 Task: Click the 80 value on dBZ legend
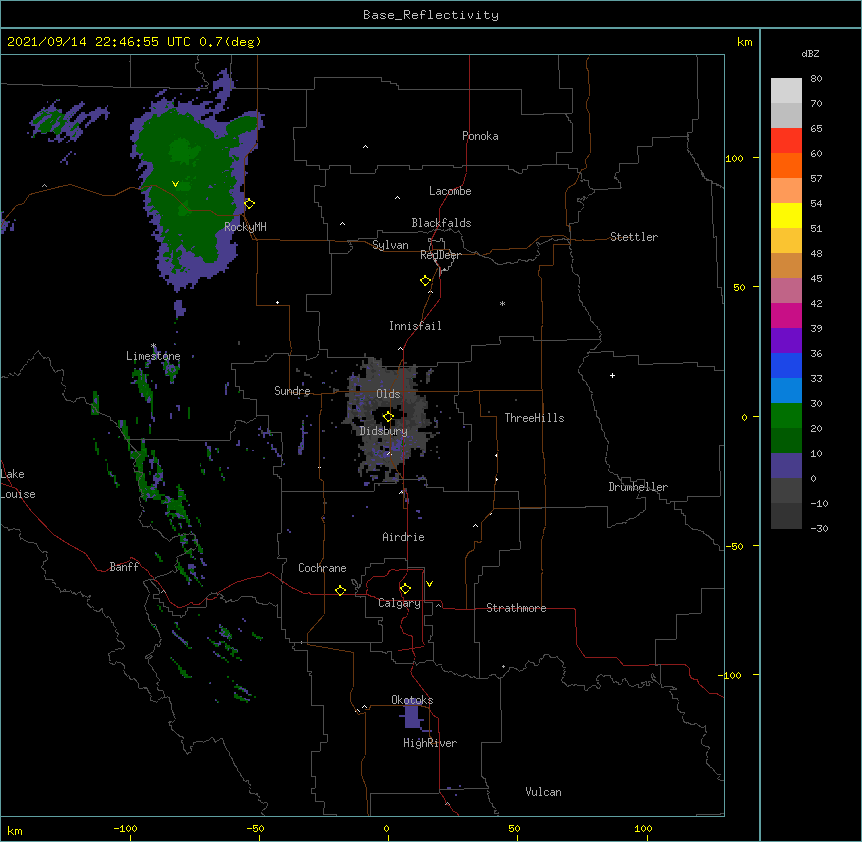pos(816,79)
